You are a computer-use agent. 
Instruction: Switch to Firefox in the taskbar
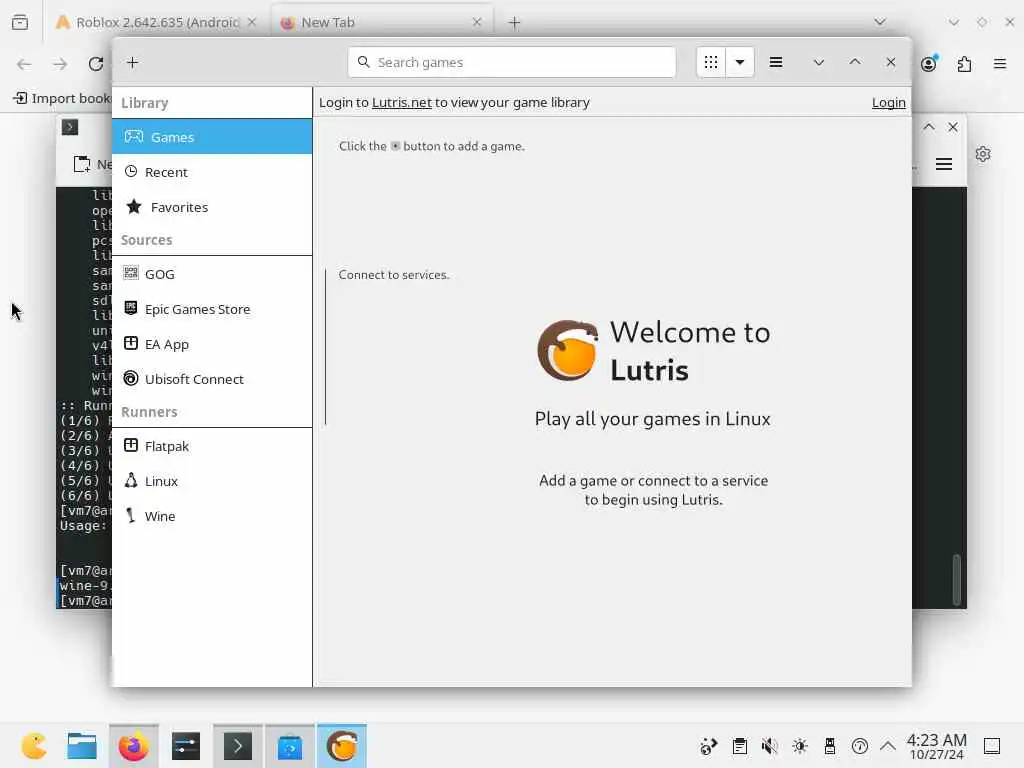(x=134, y=746)
